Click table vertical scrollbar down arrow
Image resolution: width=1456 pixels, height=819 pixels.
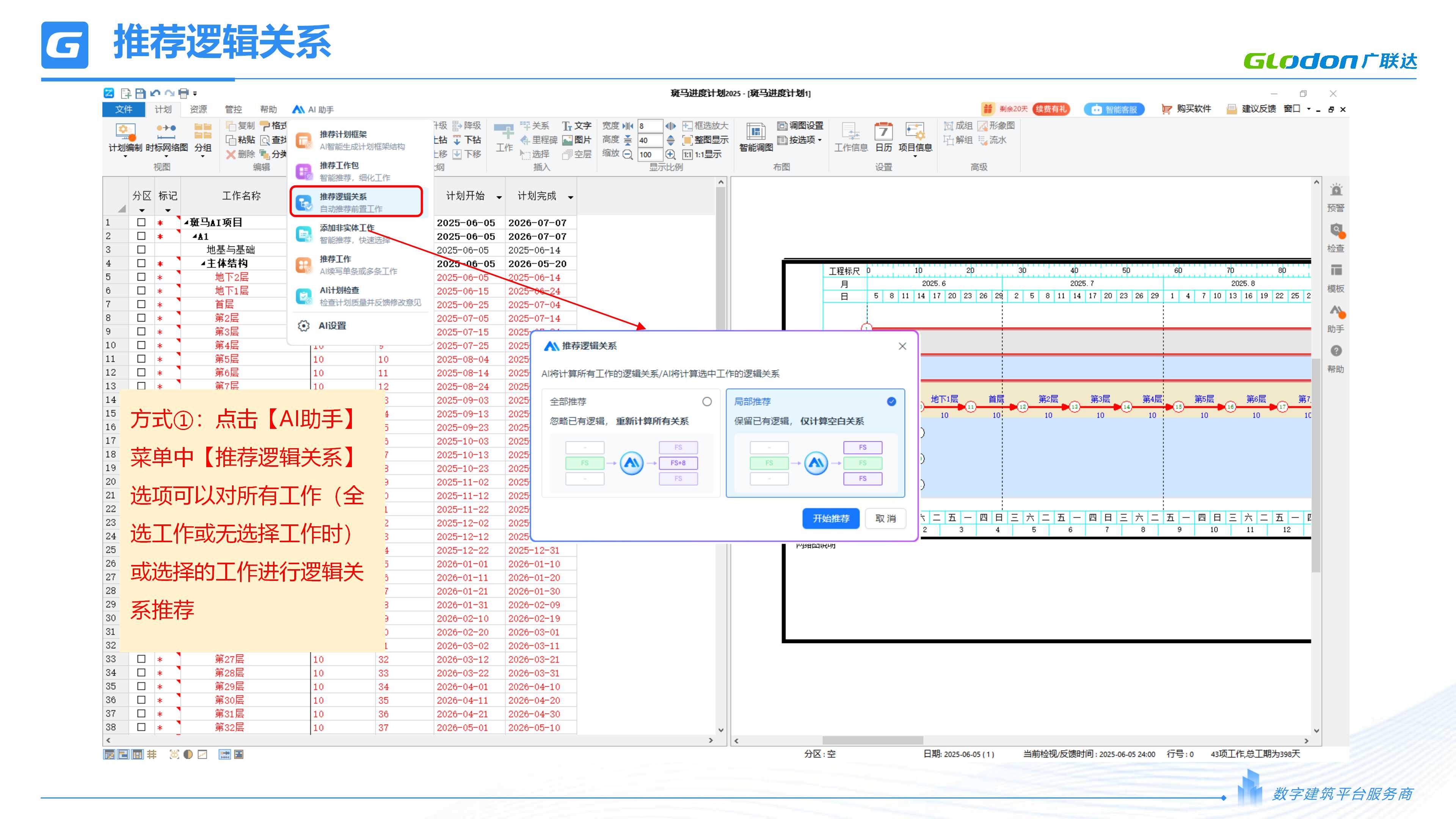click(721, 730)
